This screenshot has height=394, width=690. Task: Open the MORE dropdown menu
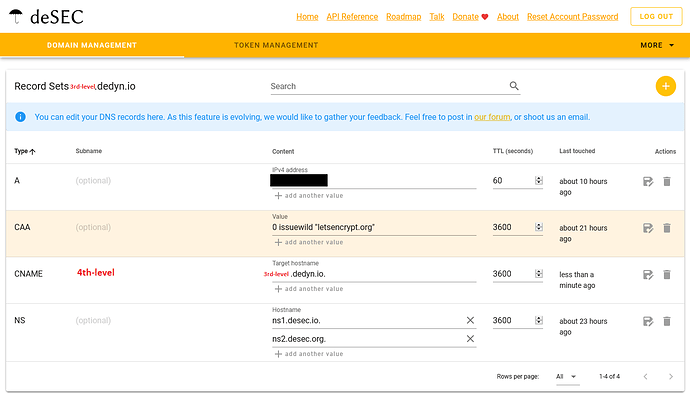[657, 45]
